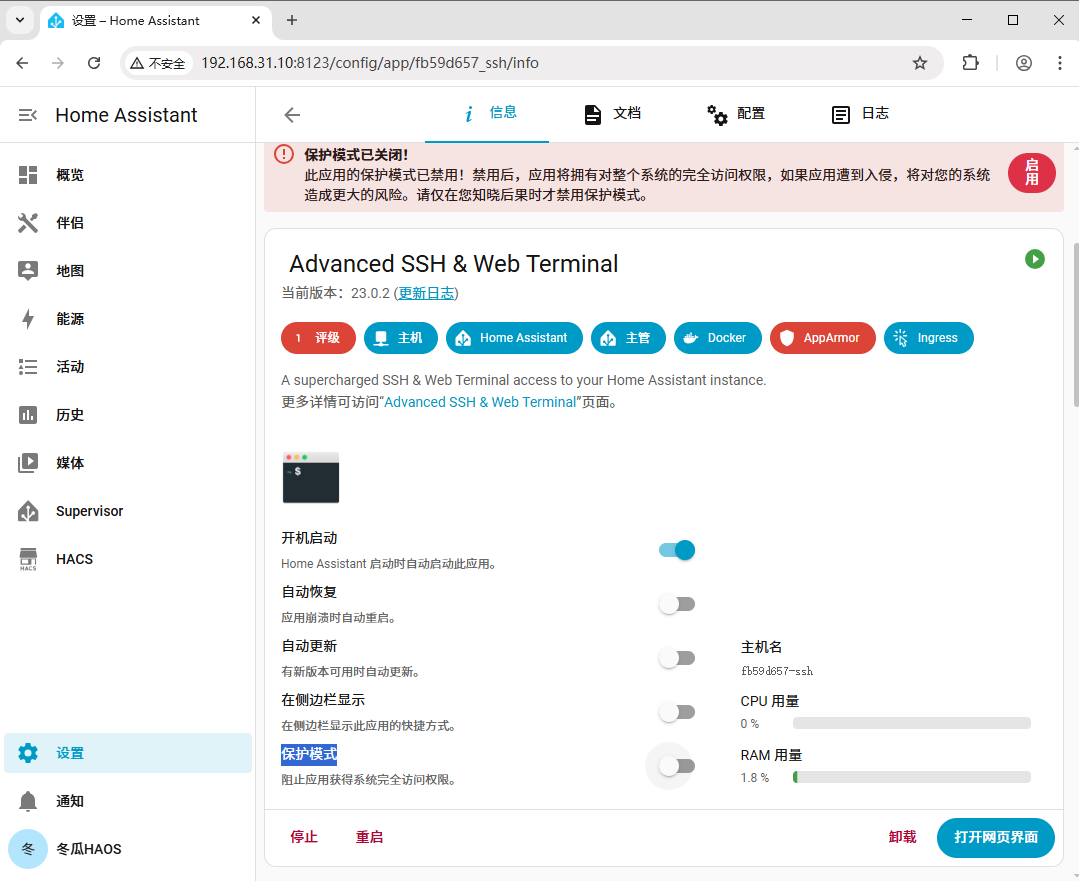Click the red warning icon in banner

284,154
